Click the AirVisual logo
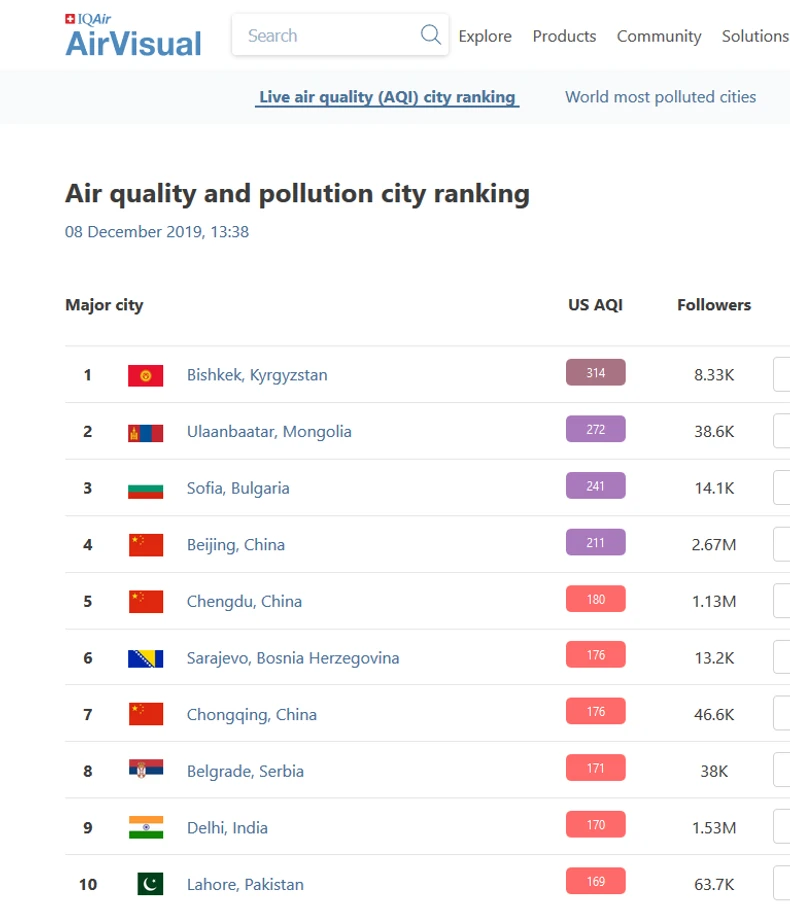 click(133, 36)
